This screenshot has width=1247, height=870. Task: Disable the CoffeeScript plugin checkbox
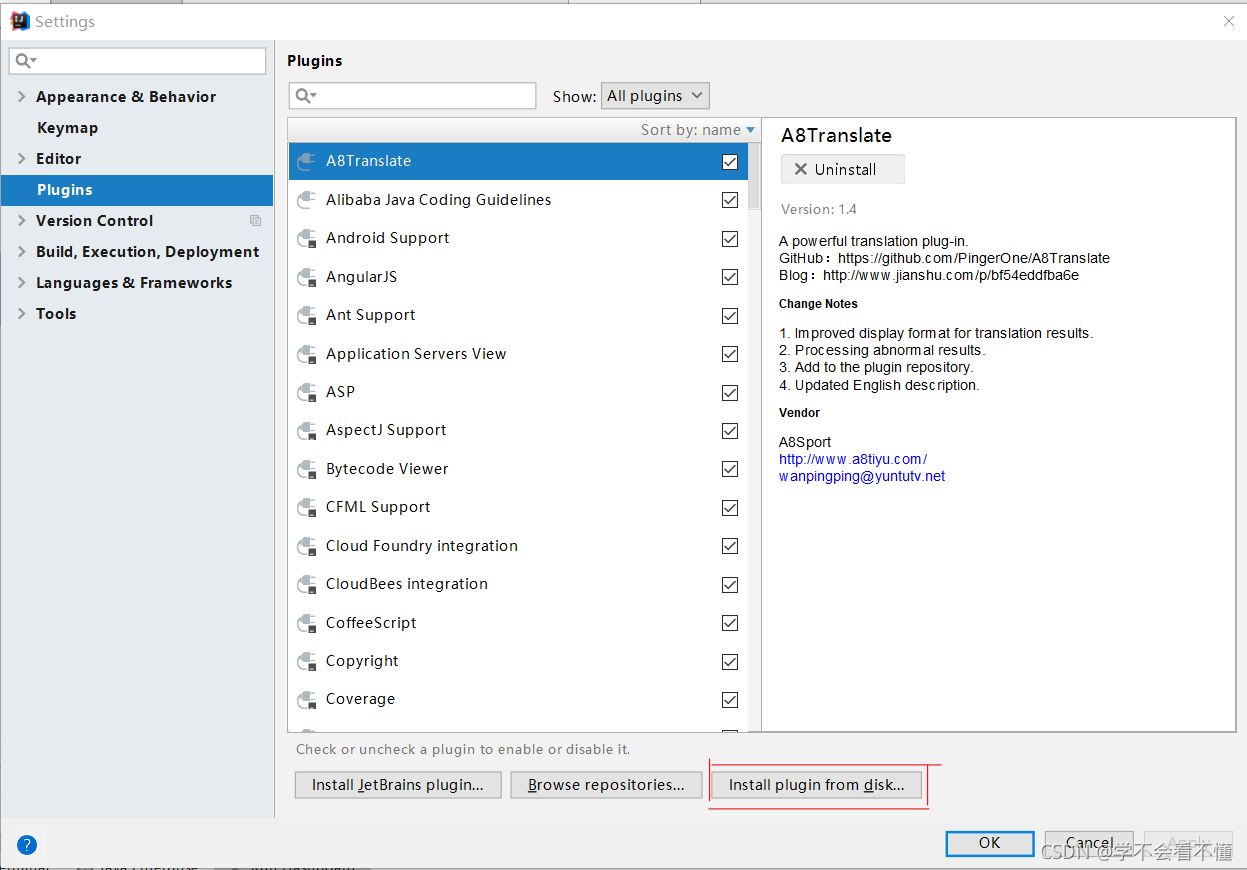[730, 623]
